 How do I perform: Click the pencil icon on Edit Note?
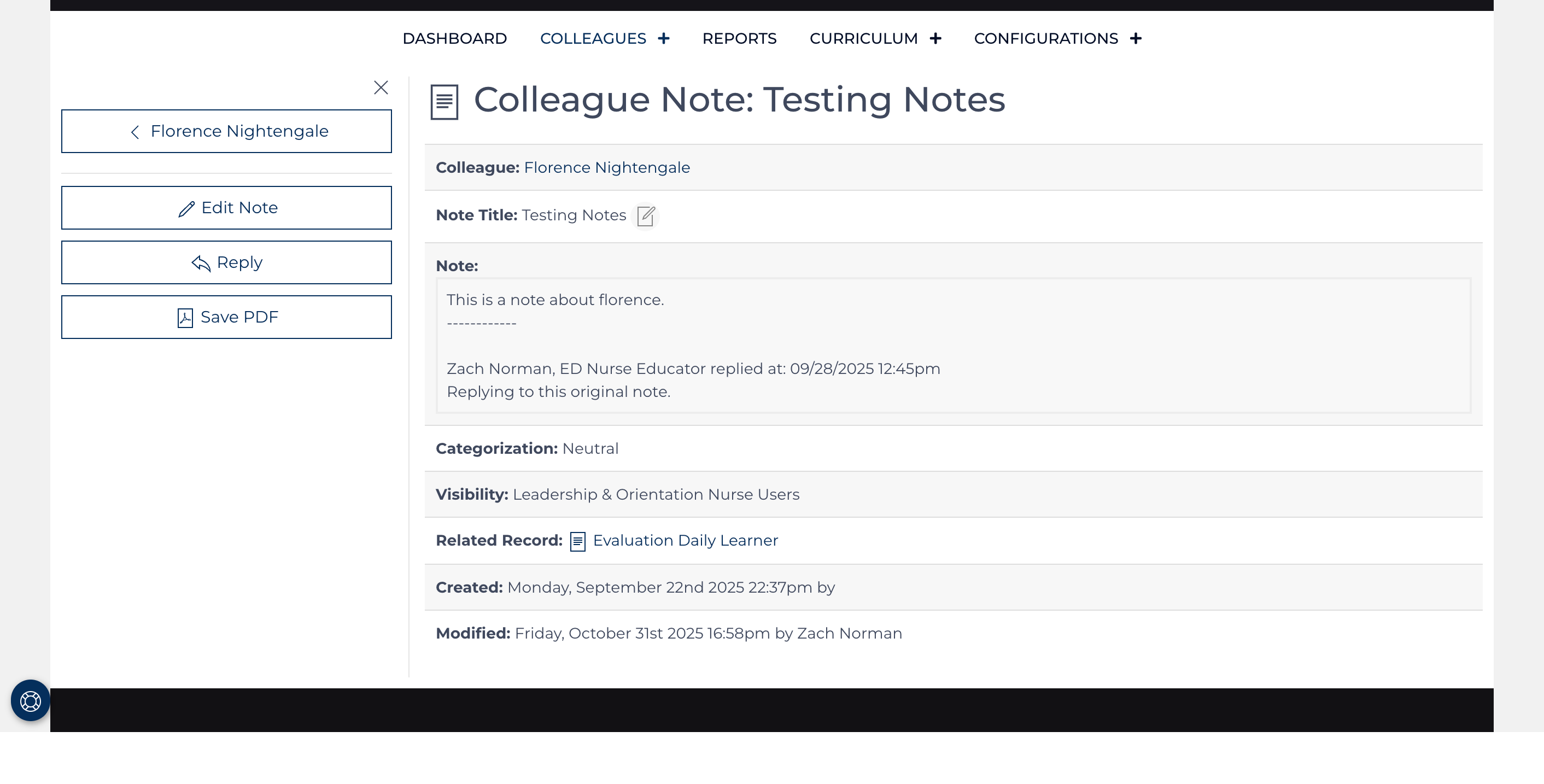click(x=186, y=209)
